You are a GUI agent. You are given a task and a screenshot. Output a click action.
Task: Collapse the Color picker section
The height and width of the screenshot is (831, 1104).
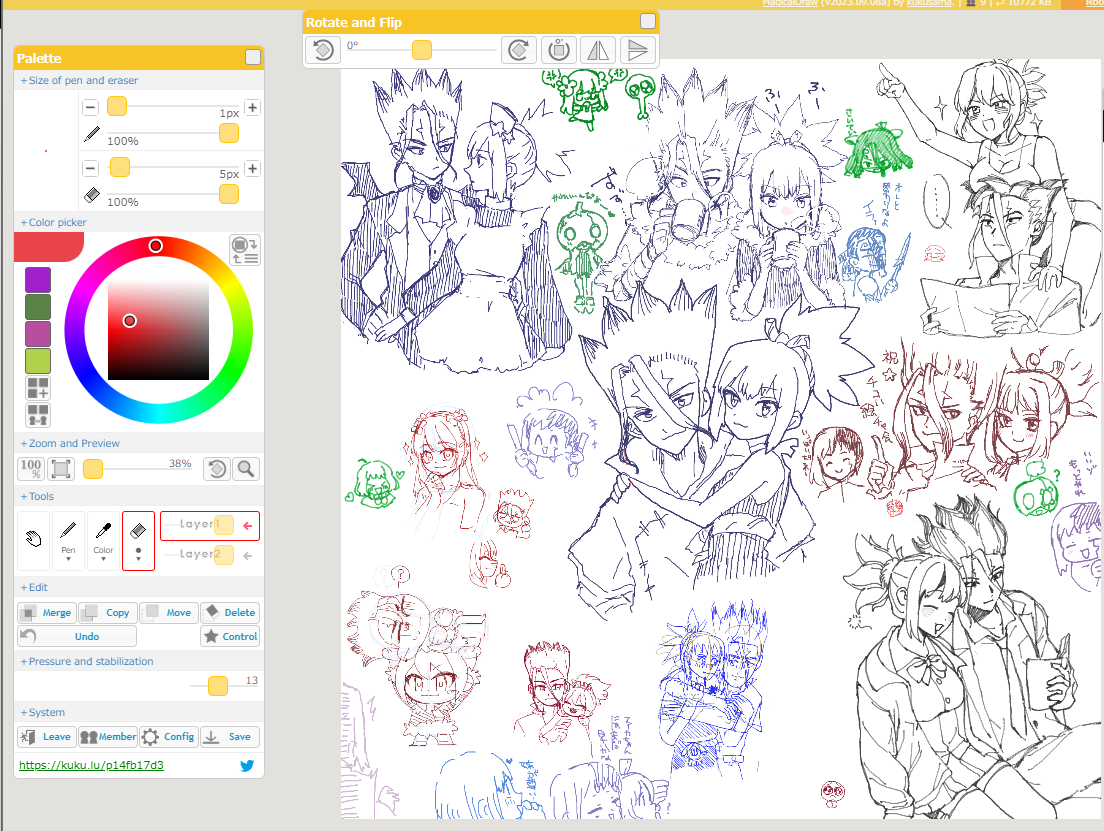click(54, 223)
